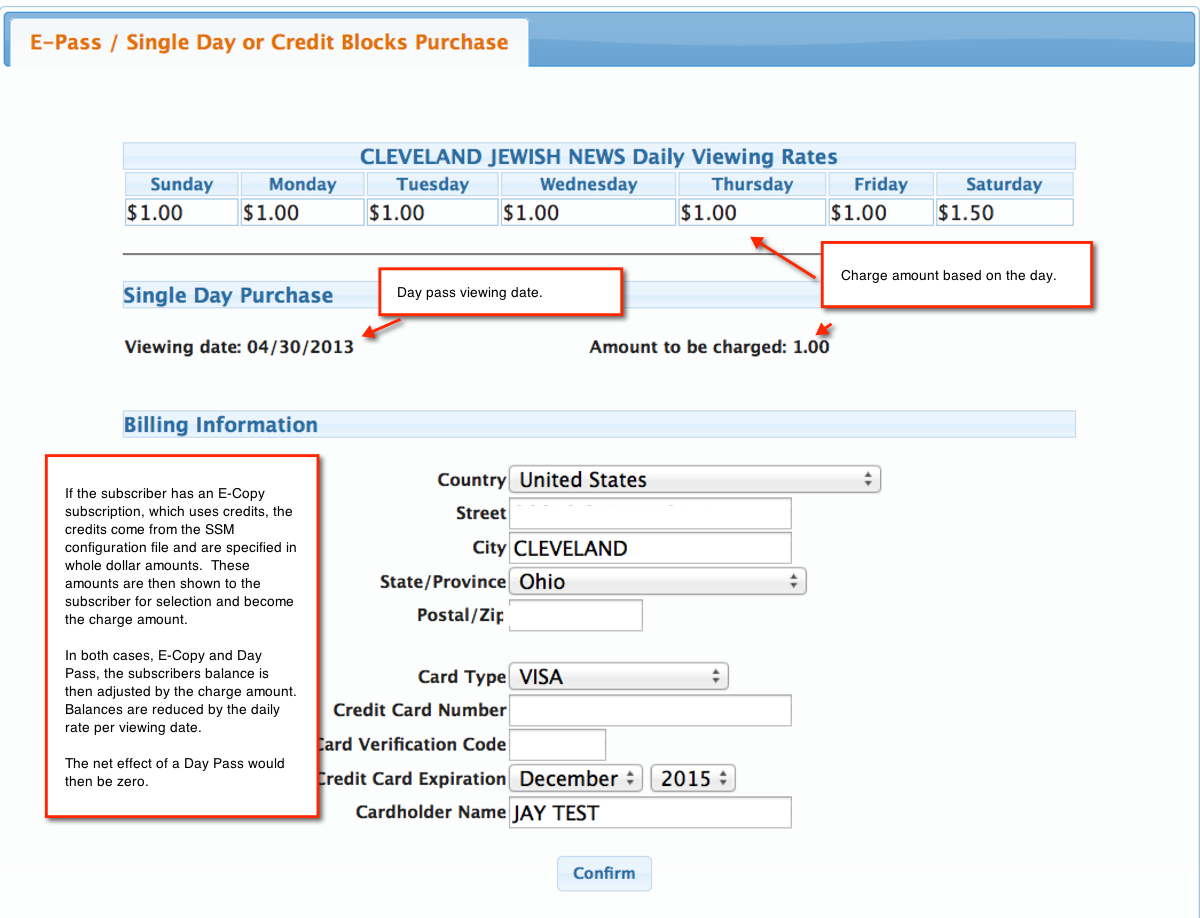Click the Cardholder Name field with JAY TEST
Screen dimensions: 1200x918
click(x=650, y=812)
